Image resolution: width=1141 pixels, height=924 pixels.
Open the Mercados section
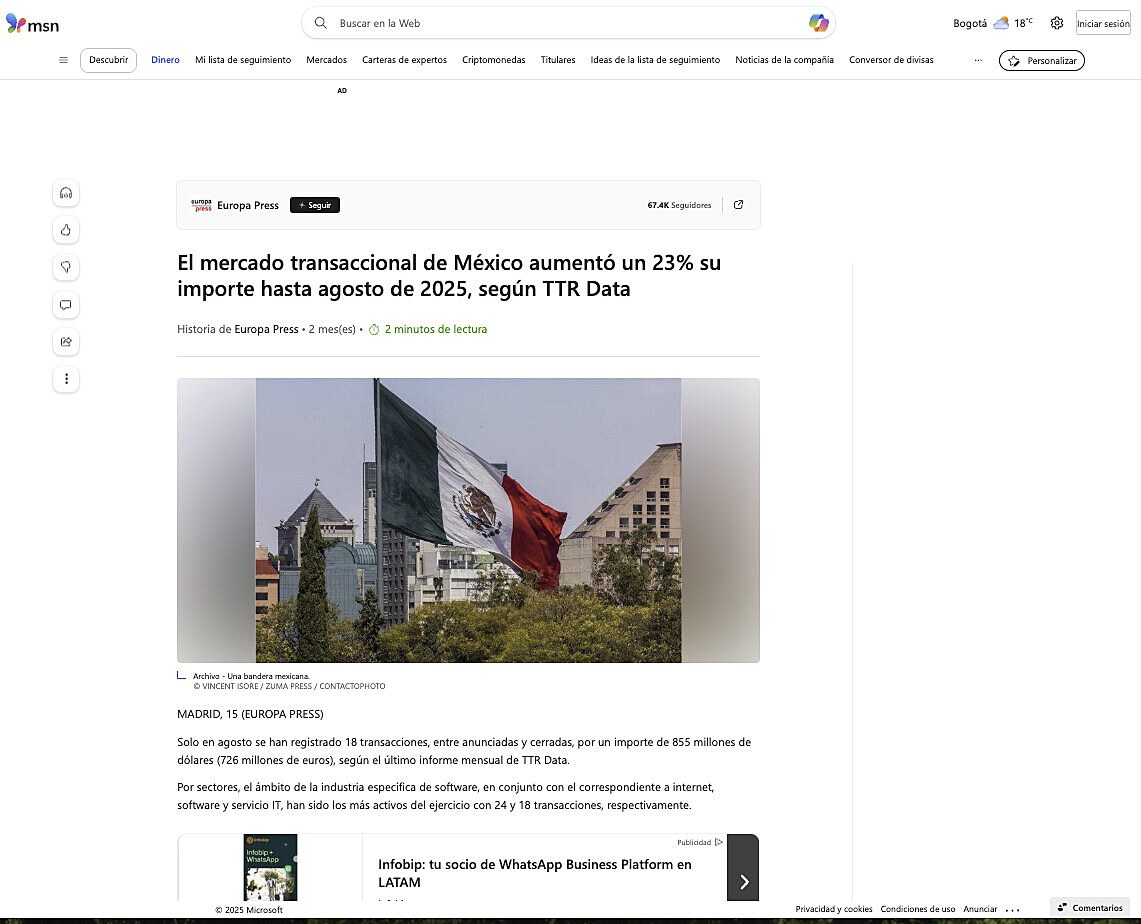(x=326, y=60)
